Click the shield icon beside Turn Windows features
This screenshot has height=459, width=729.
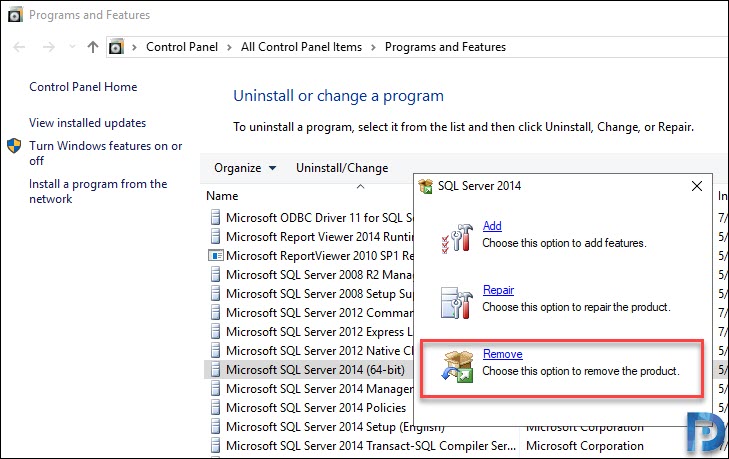pos(14,146)
